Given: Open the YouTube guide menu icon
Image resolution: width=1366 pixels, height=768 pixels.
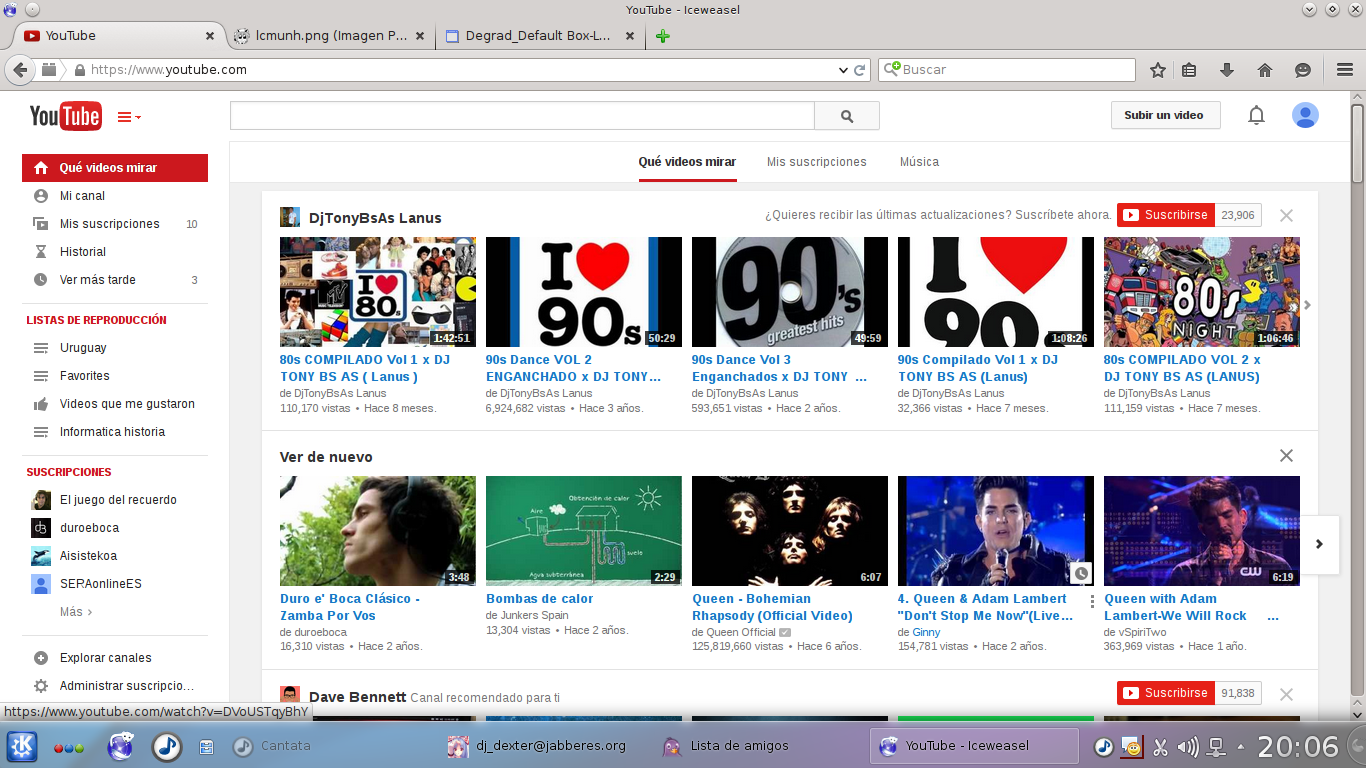Looking at the screenshot, I should coord(129,117).
